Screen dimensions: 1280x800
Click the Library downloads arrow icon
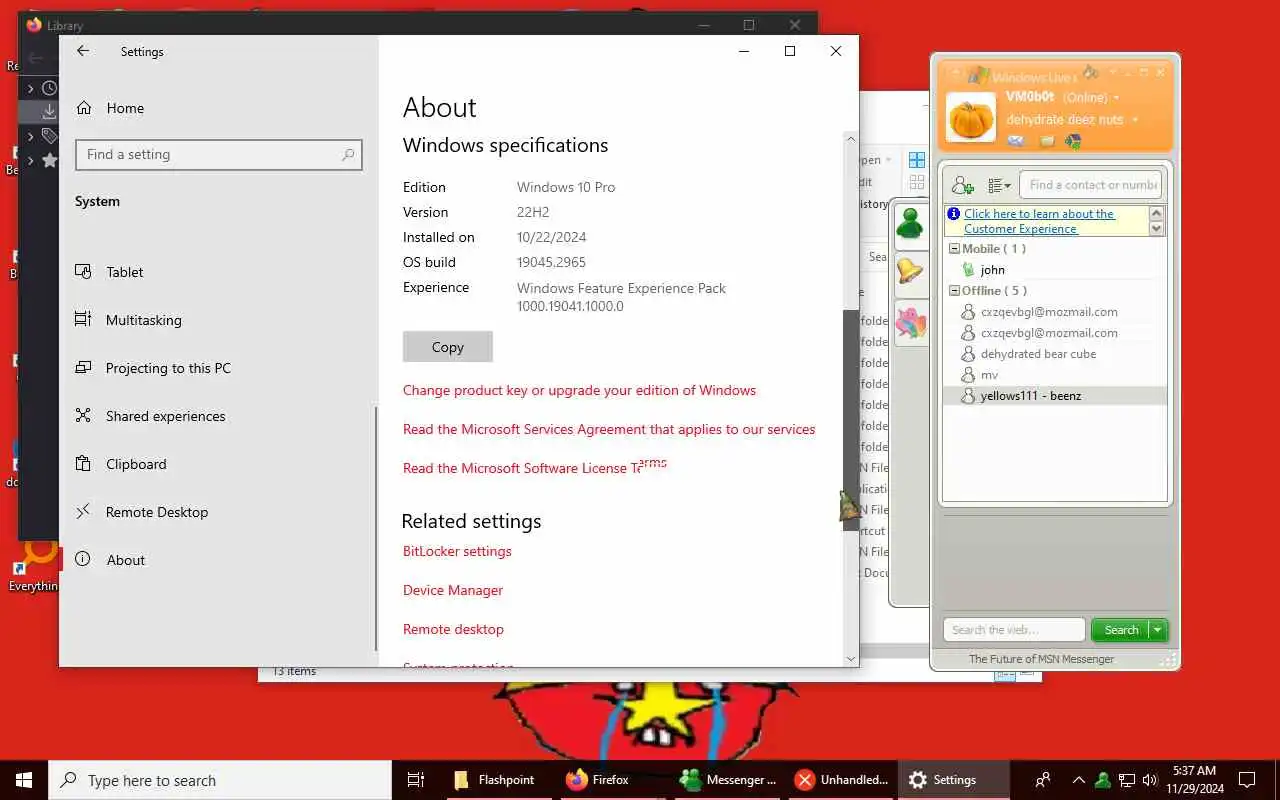49,111
